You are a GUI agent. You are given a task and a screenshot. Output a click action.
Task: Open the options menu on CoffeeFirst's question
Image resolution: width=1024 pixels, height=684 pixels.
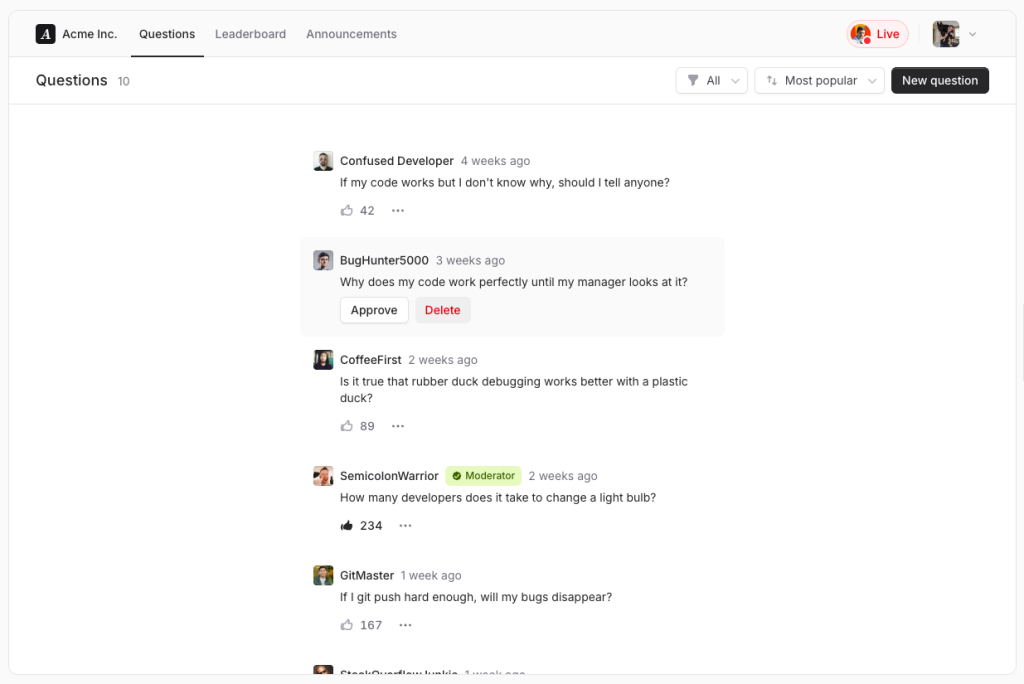pos(397,425)
